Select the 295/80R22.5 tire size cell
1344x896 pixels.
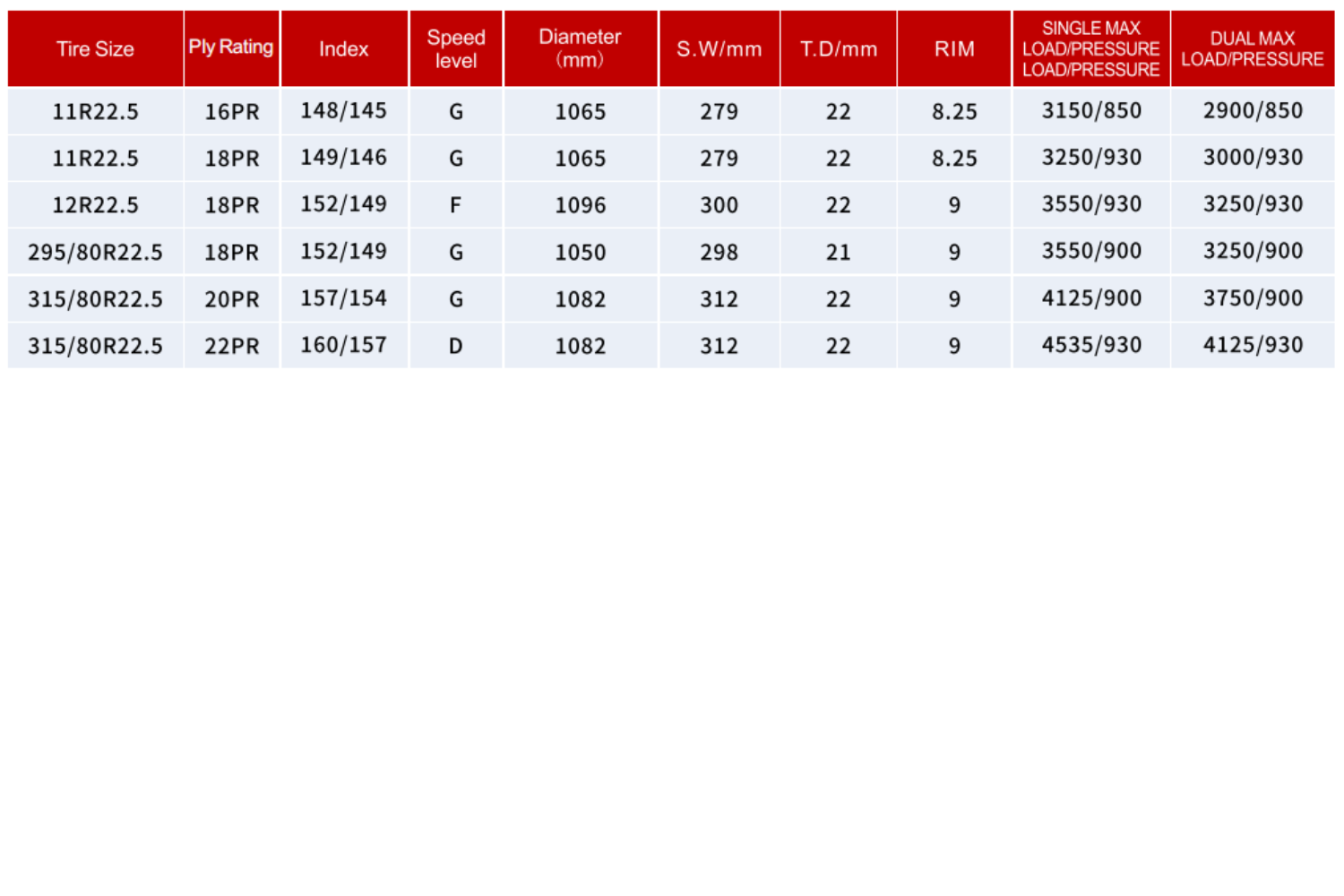(95, 253)
